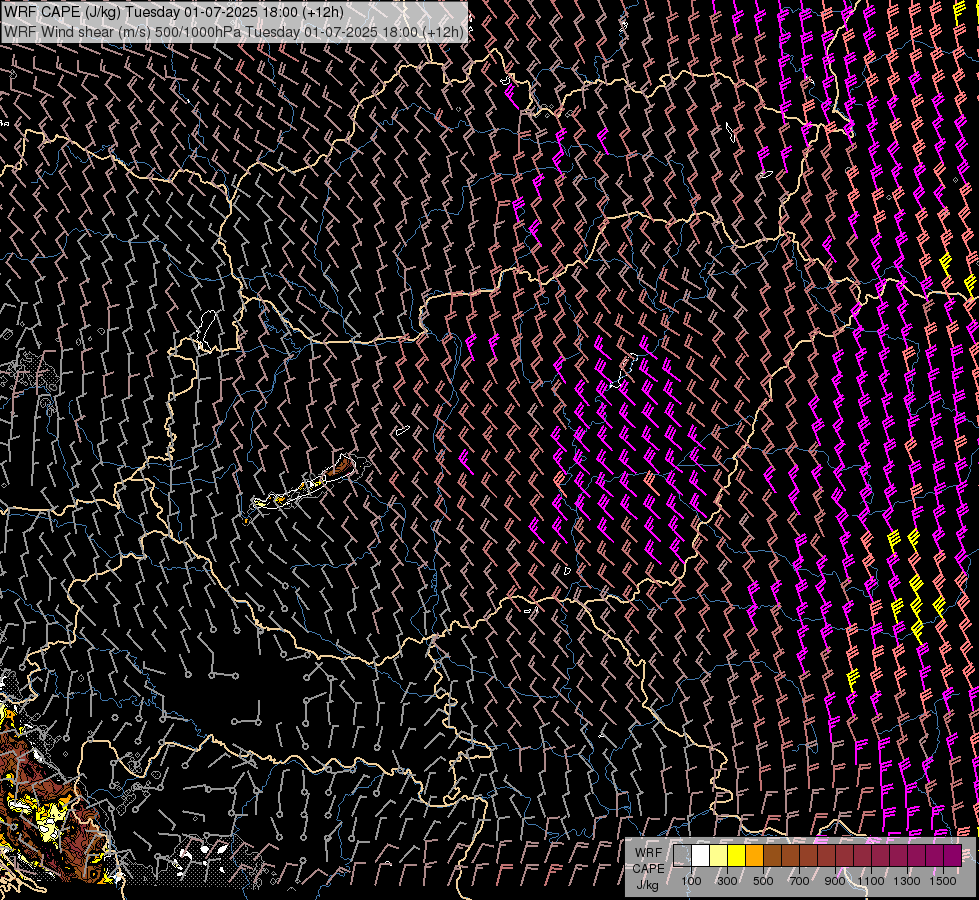Image resolution: width=979 pixels, height=900 pixels.
Task: Click the 1100 tick label on the legend
Action: 871,881
